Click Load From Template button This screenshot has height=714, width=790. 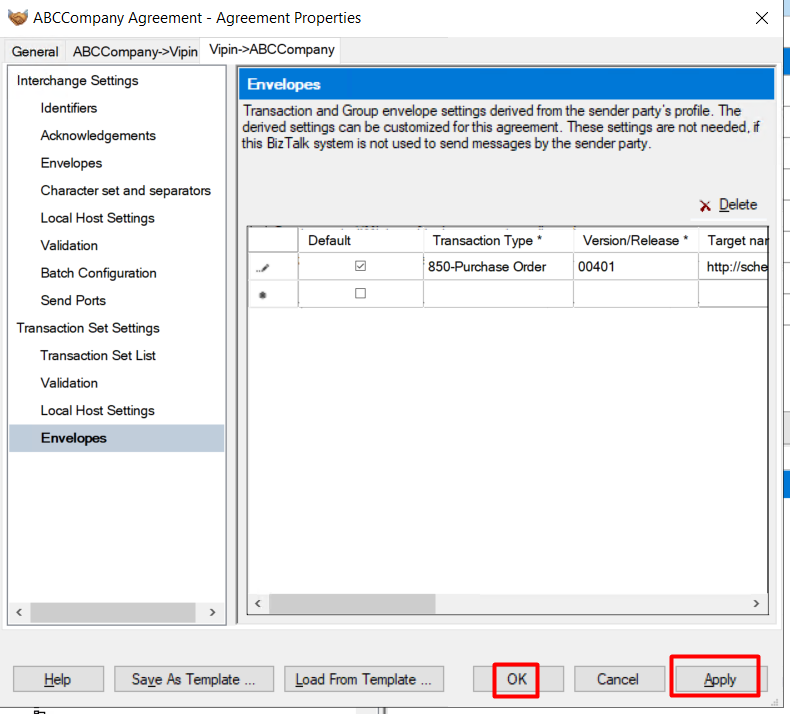pos(364,679)
